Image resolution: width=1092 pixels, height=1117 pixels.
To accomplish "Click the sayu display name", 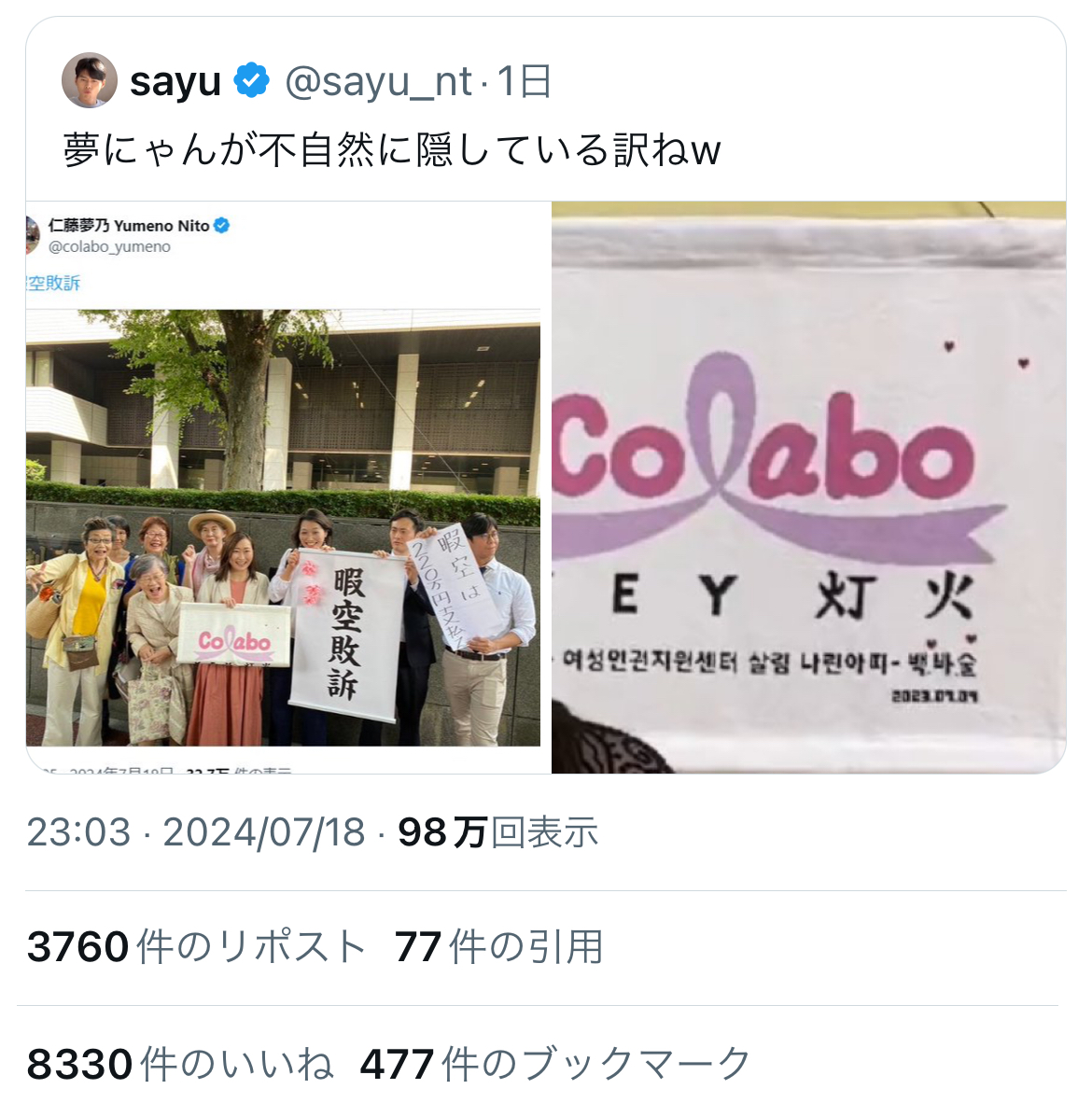I will 175,81.
